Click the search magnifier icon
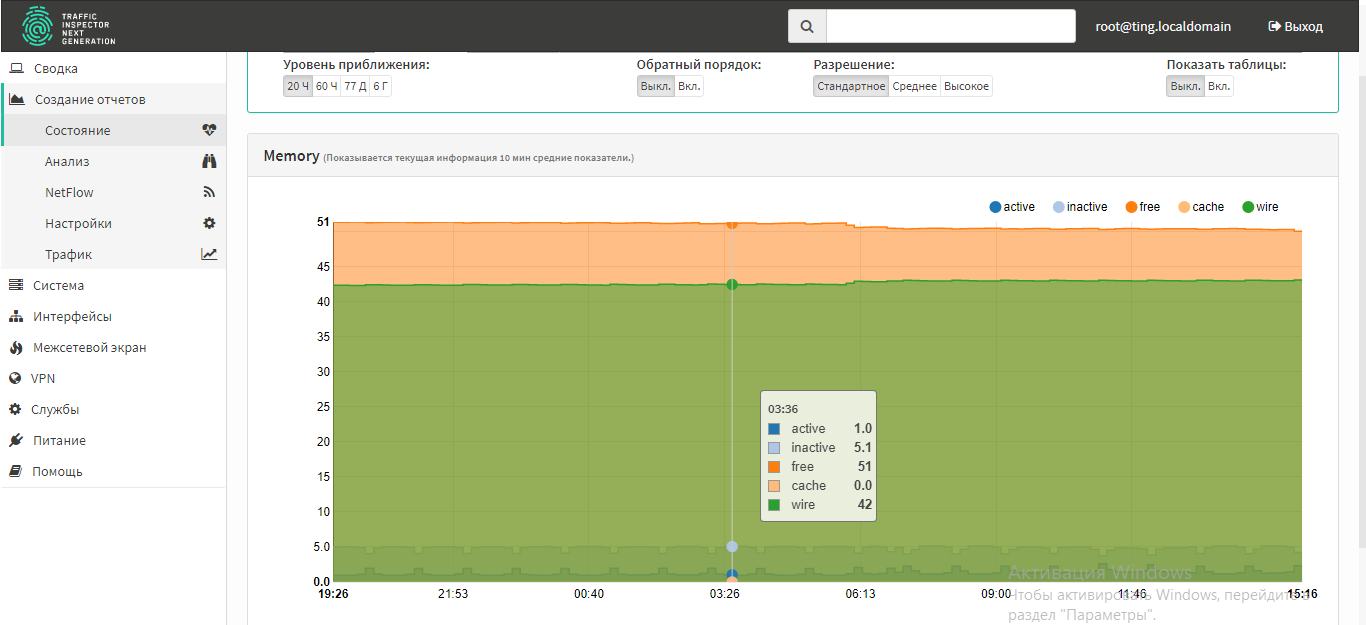Image resolution: width=1366 pixels, height=625 pixels. (x=807, y=27)
